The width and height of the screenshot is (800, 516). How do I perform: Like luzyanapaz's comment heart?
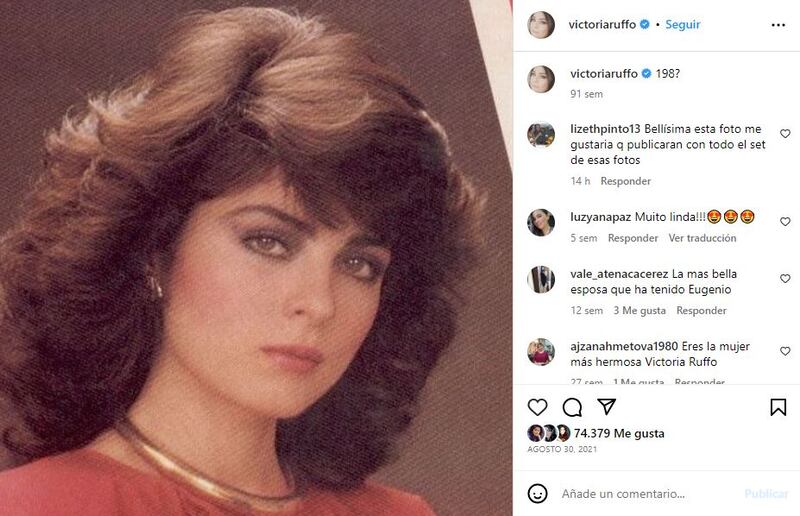[785, 222]
